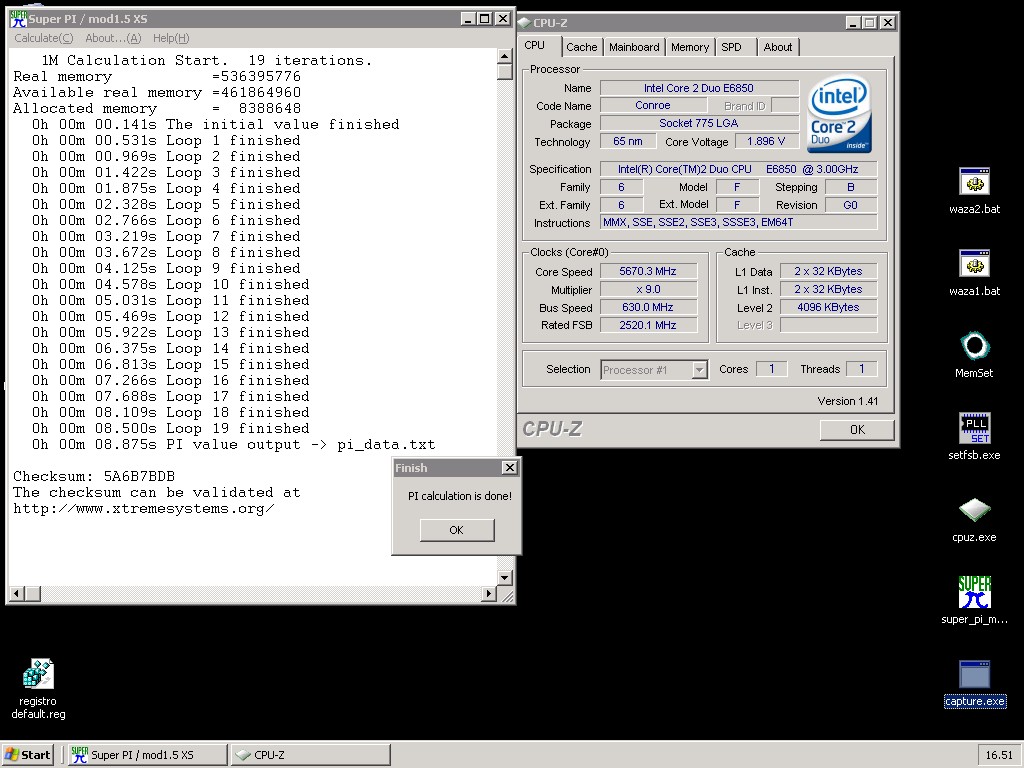The height and width of the screenshot is (768, 1024).
Task: Click the taskbar clock showing 16.51
Action: (999, 755)
